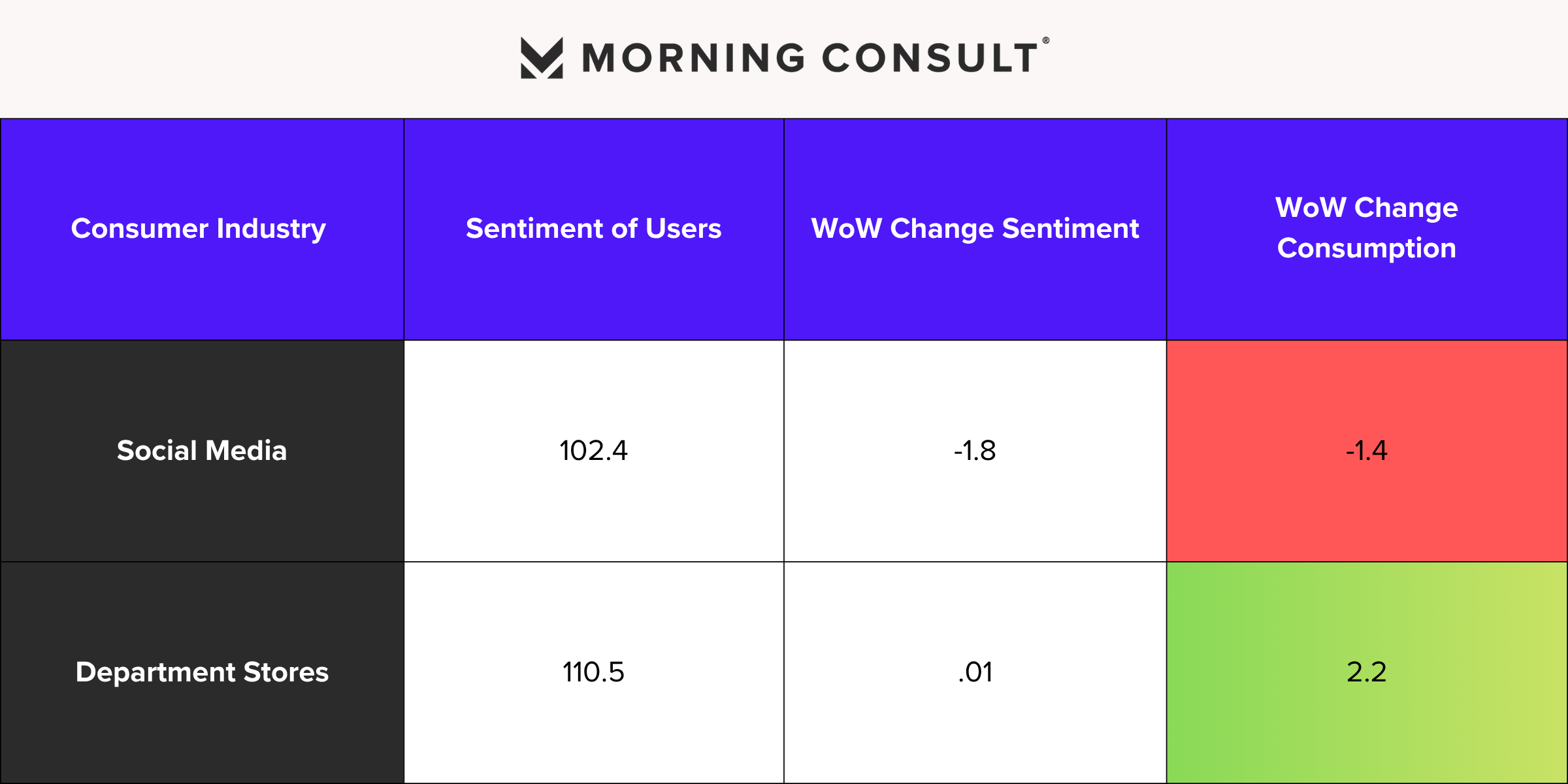Select the .01 sentiment change value

pos(975,672)
